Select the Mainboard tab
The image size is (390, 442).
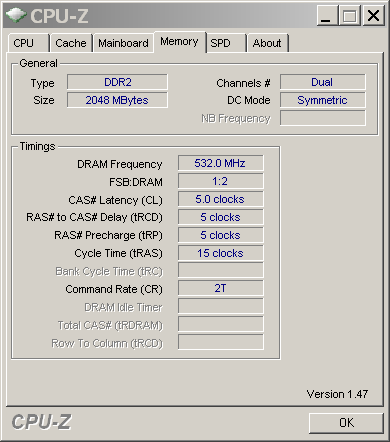[x=123, y=43]
